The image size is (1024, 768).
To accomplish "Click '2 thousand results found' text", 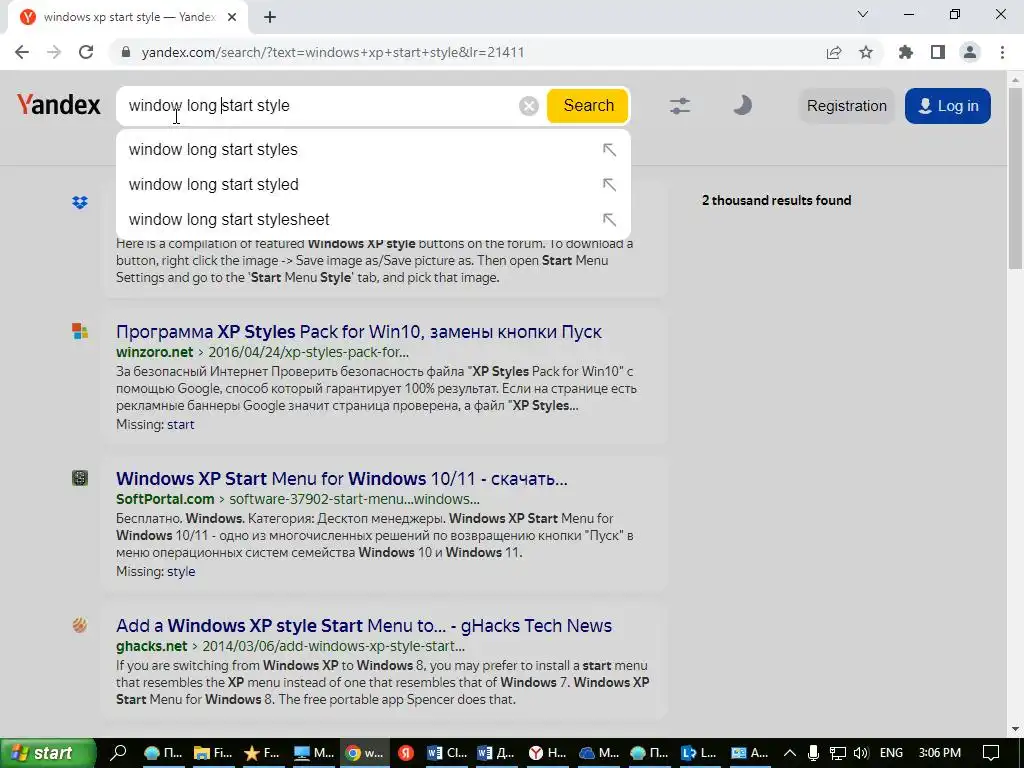I will 776,200.
